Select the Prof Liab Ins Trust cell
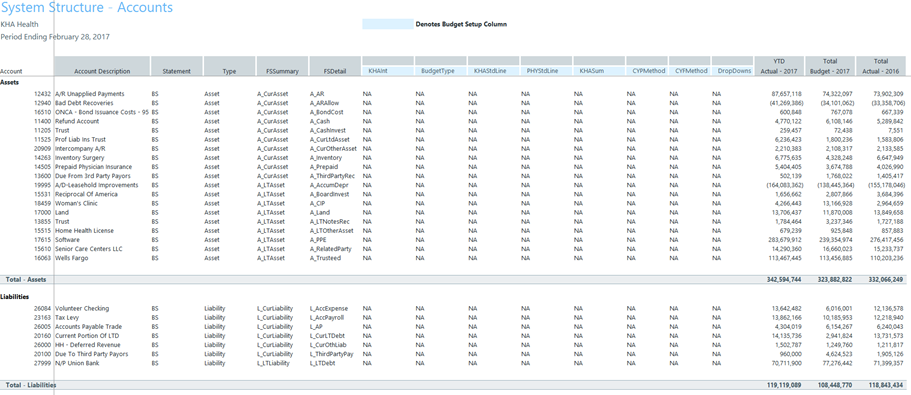The height and width of the screenshot is (395, 911). tap(80, 139)
